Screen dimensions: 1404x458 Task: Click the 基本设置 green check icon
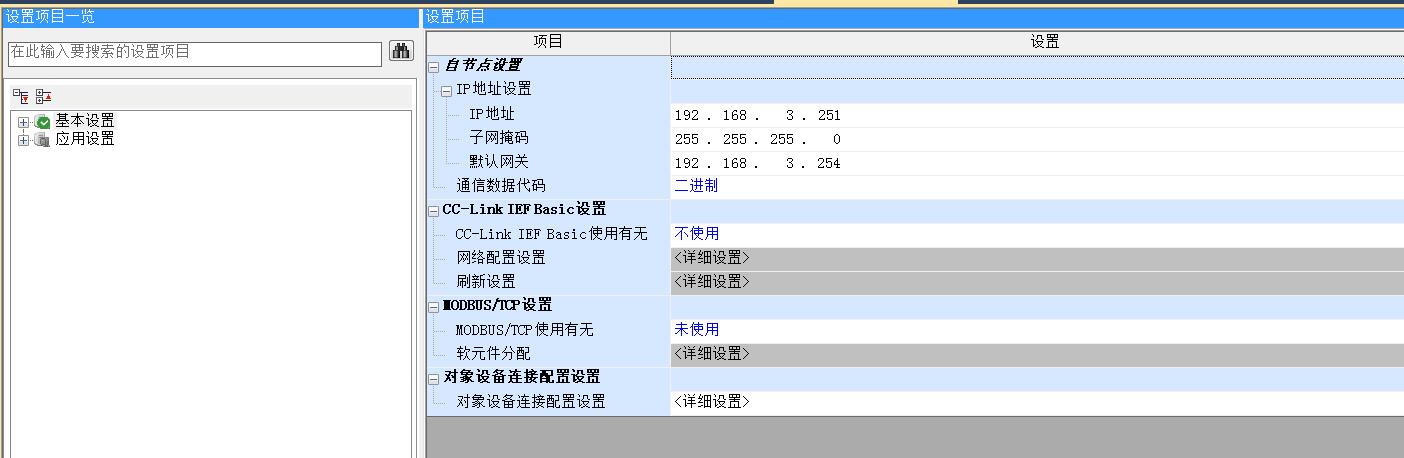43,121
